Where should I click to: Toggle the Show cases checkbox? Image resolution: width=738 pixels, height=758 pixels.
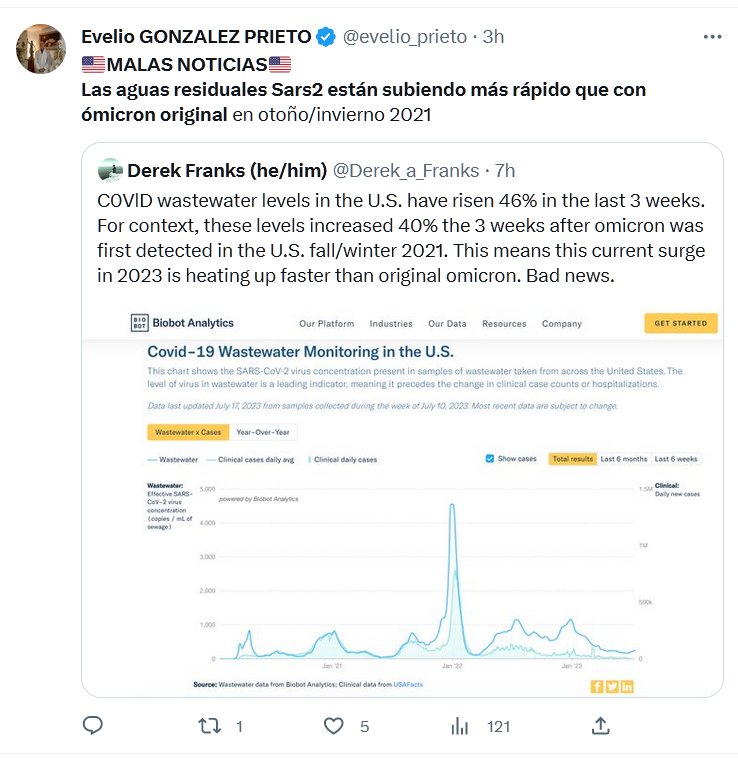(489, 459)
